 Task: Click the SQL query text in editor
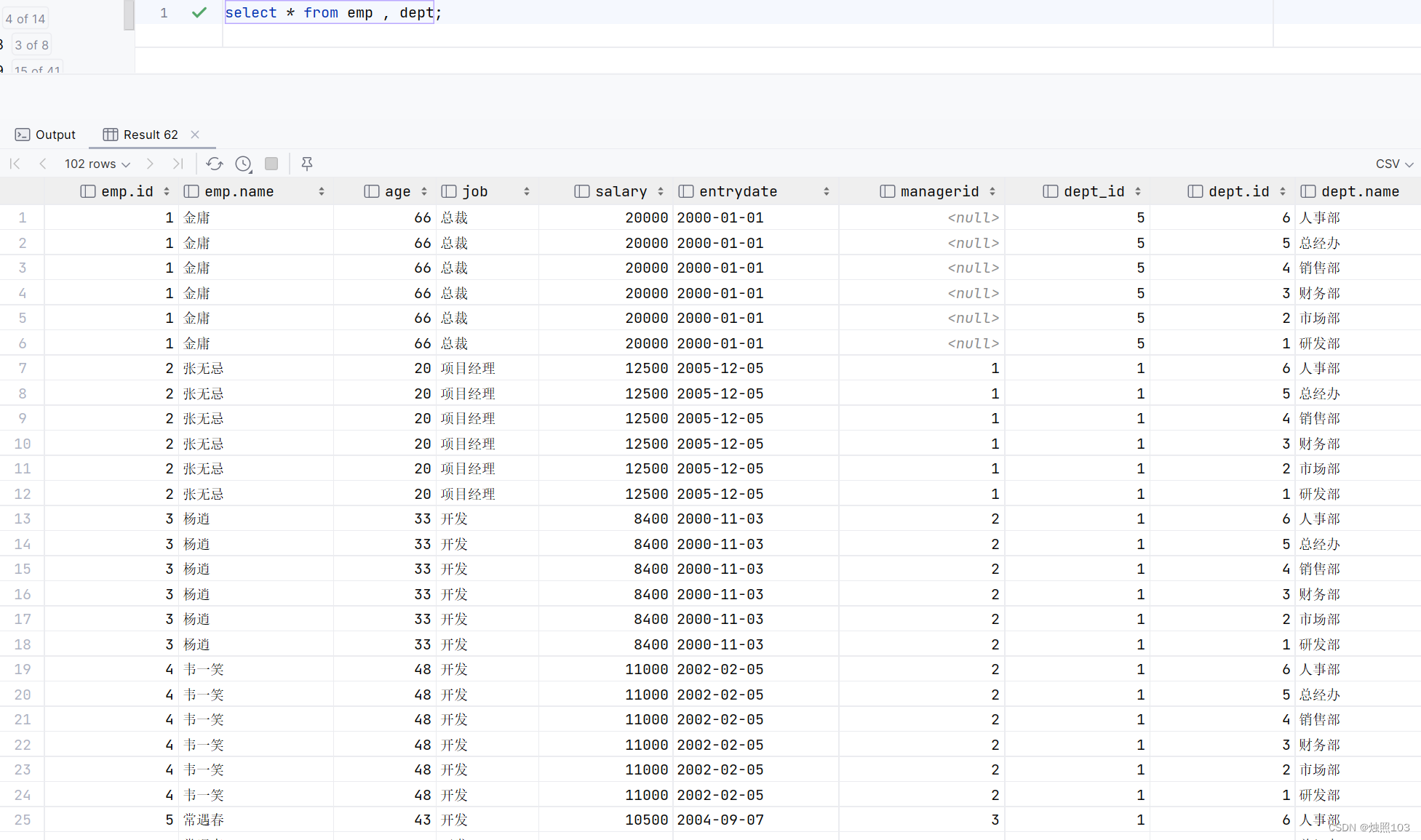[x=333, y=12]
